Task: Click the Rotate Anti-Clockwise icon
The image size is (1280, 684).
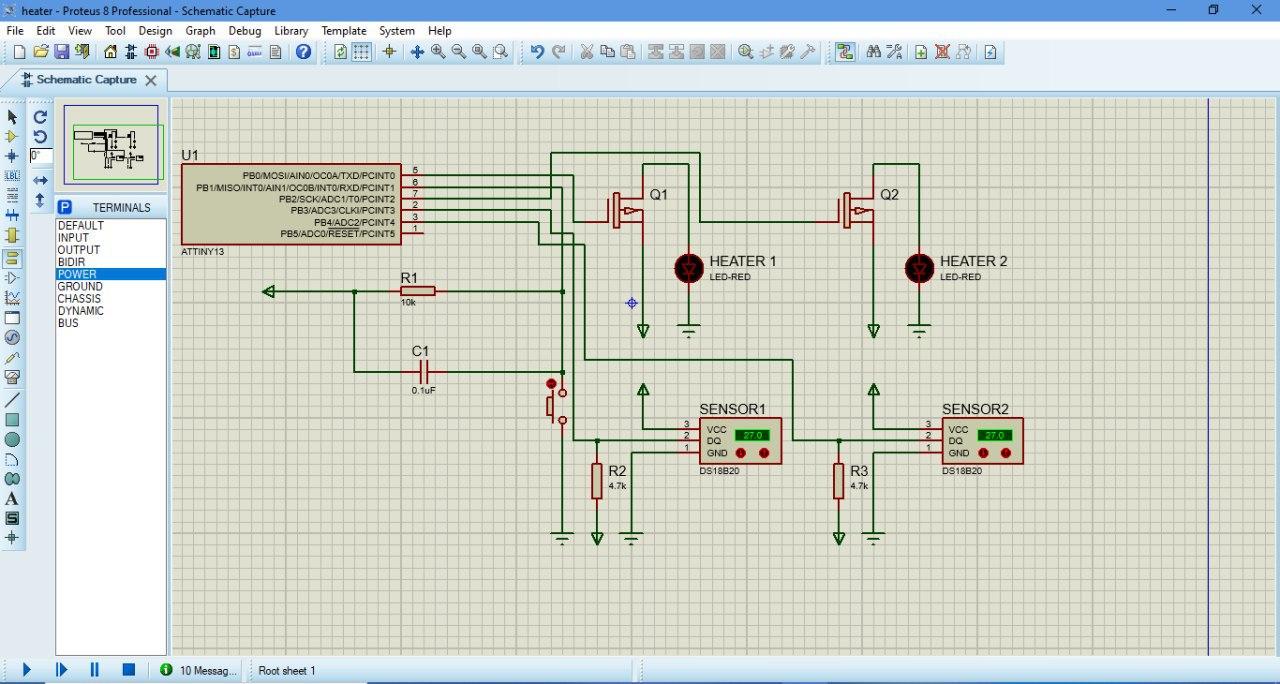Action: [x=40, y=136]
